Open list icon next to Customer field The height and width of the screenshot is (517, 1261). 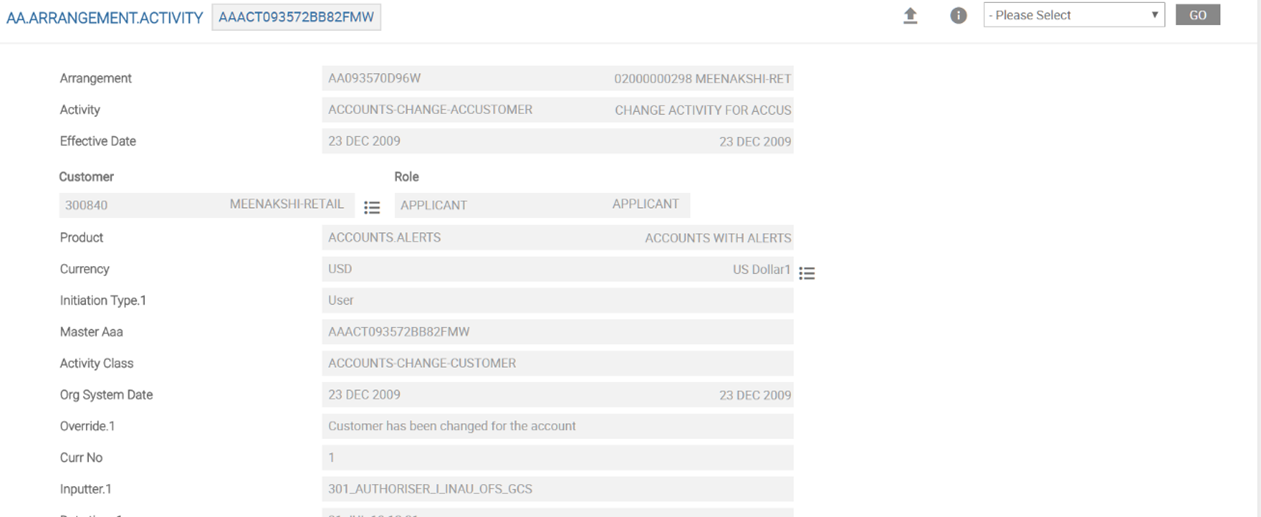point(372,207)
